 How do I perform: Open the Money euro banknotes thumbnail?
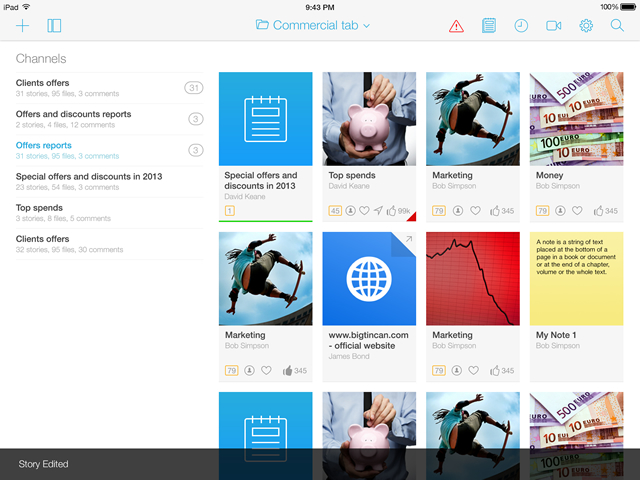click(577, 119)
